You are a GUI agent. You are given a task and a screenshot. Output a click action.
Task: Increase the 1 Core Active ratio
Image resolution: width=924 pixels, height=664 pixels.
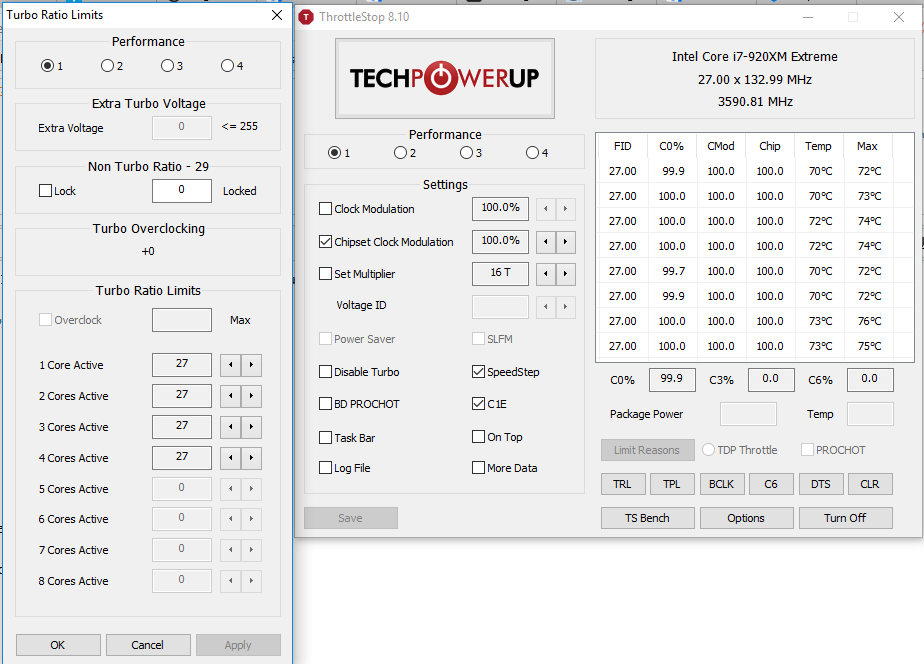252,365
